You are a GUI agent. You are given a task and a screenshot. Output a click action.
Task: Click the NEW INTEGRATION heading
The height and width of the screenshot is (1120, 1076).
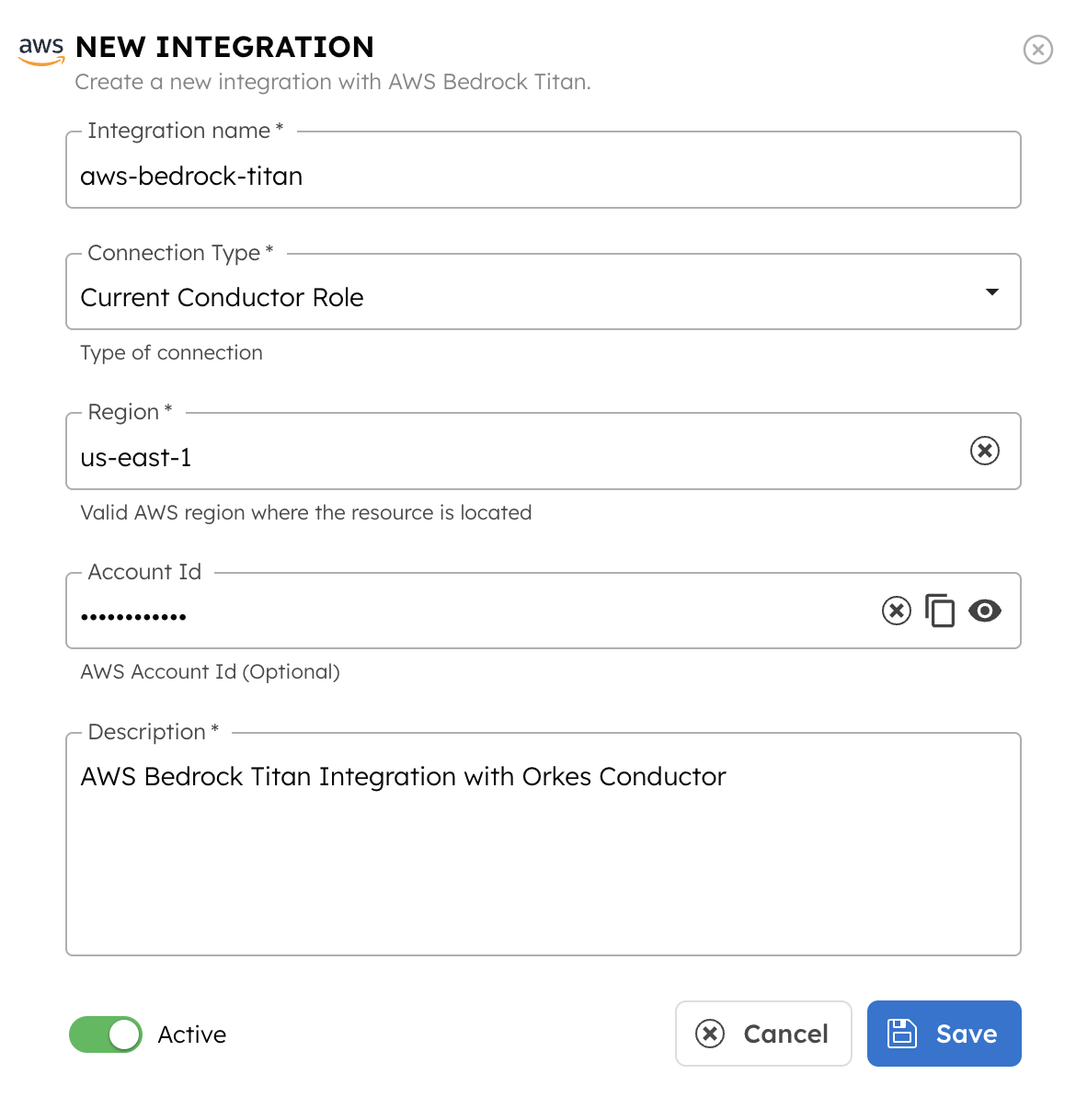click(224, 47)
